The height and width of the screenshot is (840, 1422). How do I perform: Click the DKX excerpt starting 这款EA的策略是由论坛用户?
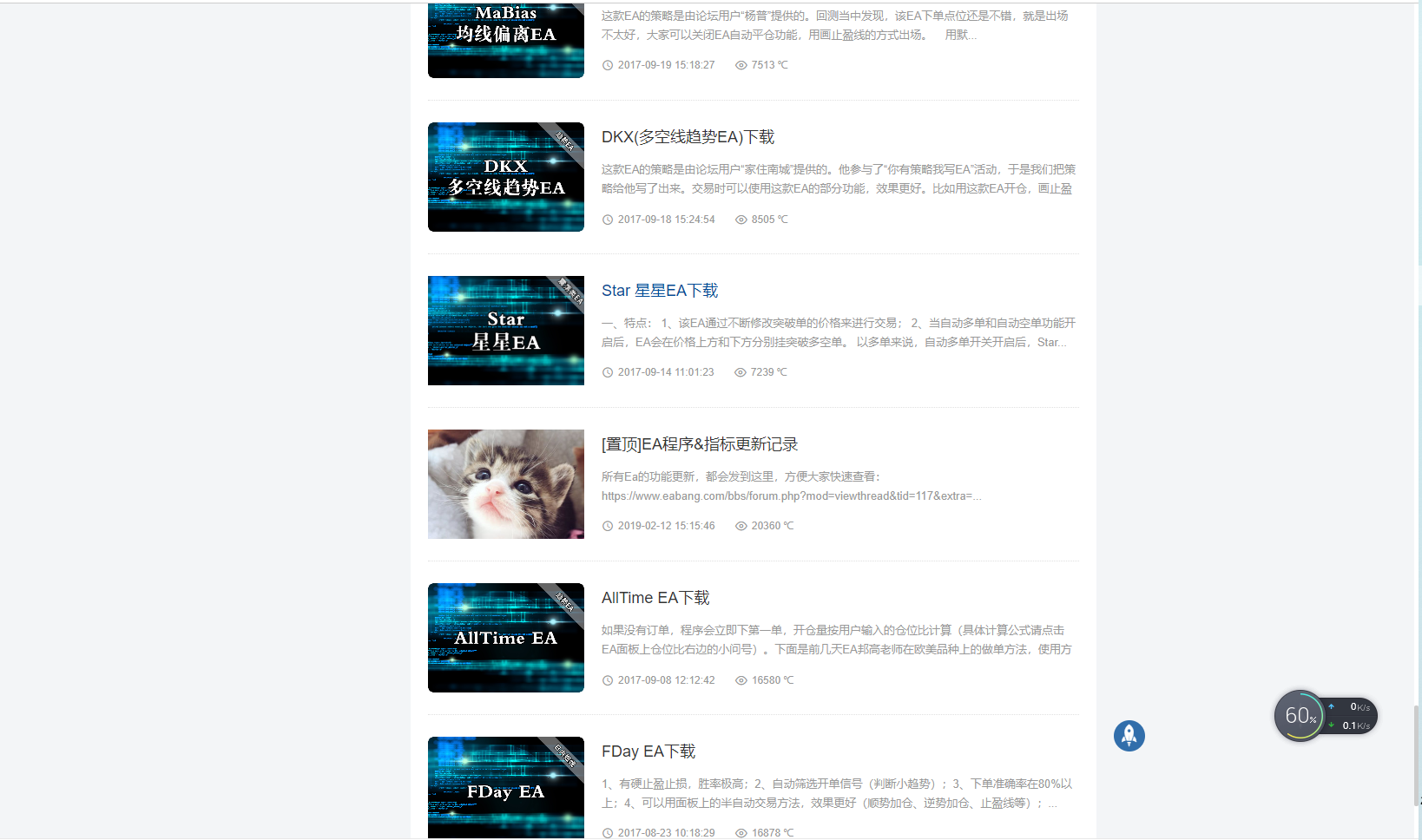[839, 179]
